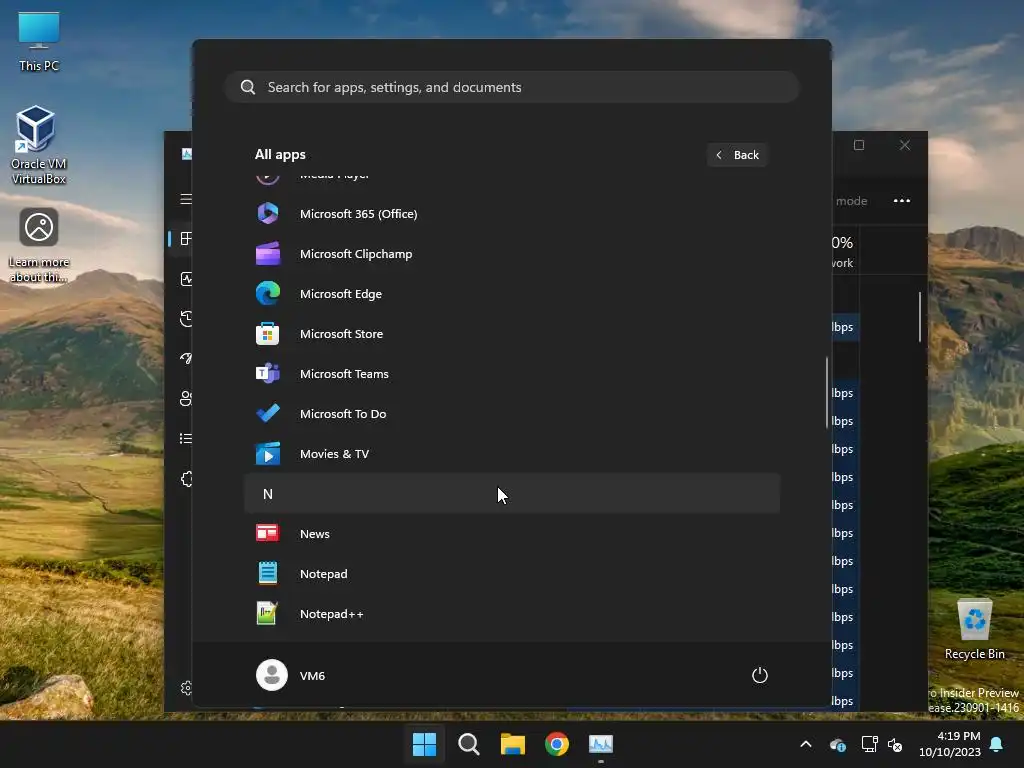This screenshot has width=1024, height=768.
Task: Open Task Manager Details sidebar icon
Action: 186,438
